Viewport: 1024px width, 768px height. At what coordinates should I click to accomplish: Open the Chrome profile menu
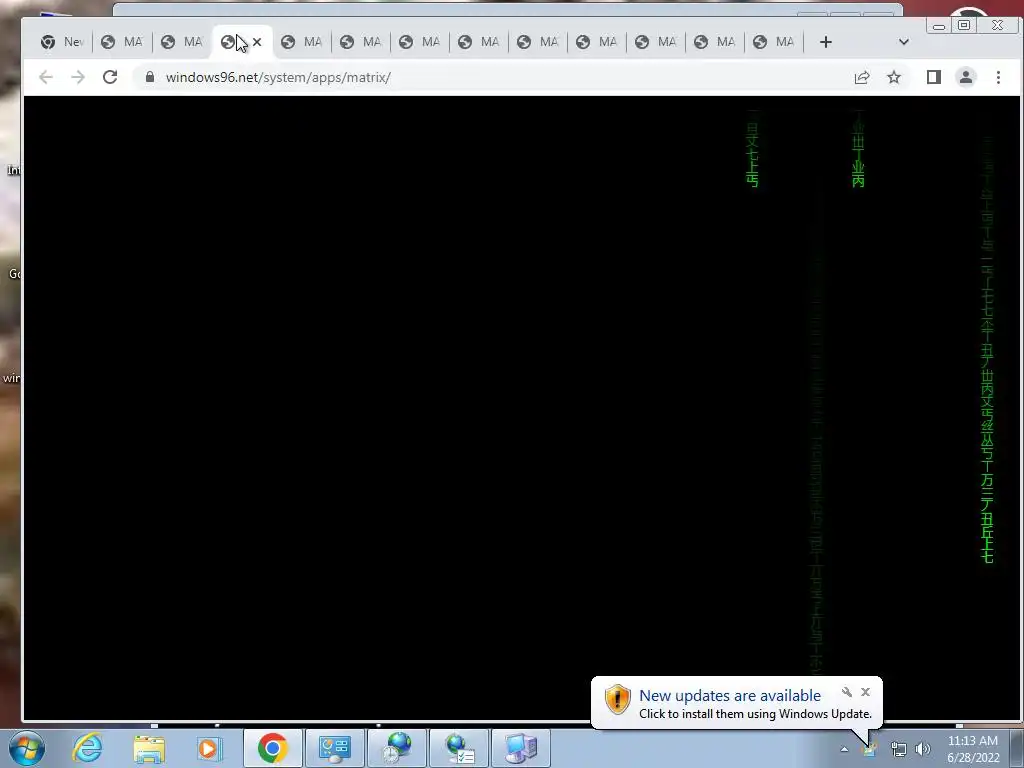coord(966,77)
